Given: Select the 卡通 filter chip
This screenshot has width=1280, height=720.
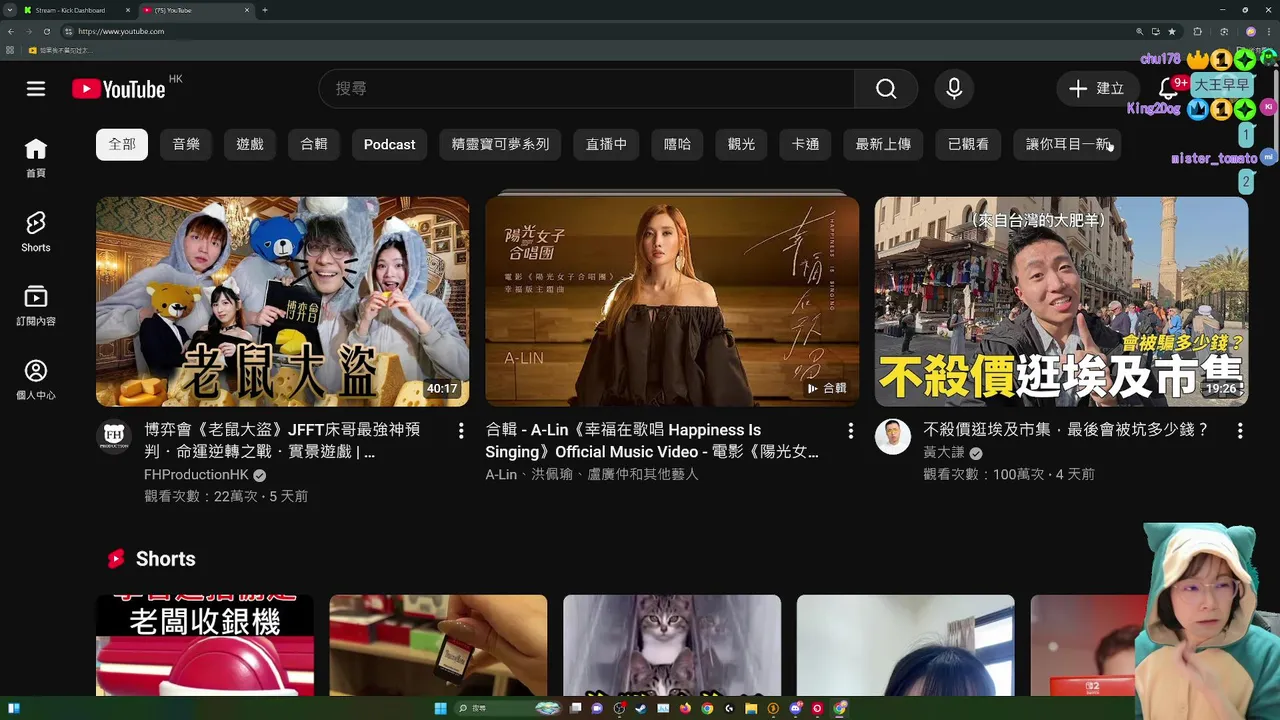Looking at the screenshot, I should tap(805, 144).
